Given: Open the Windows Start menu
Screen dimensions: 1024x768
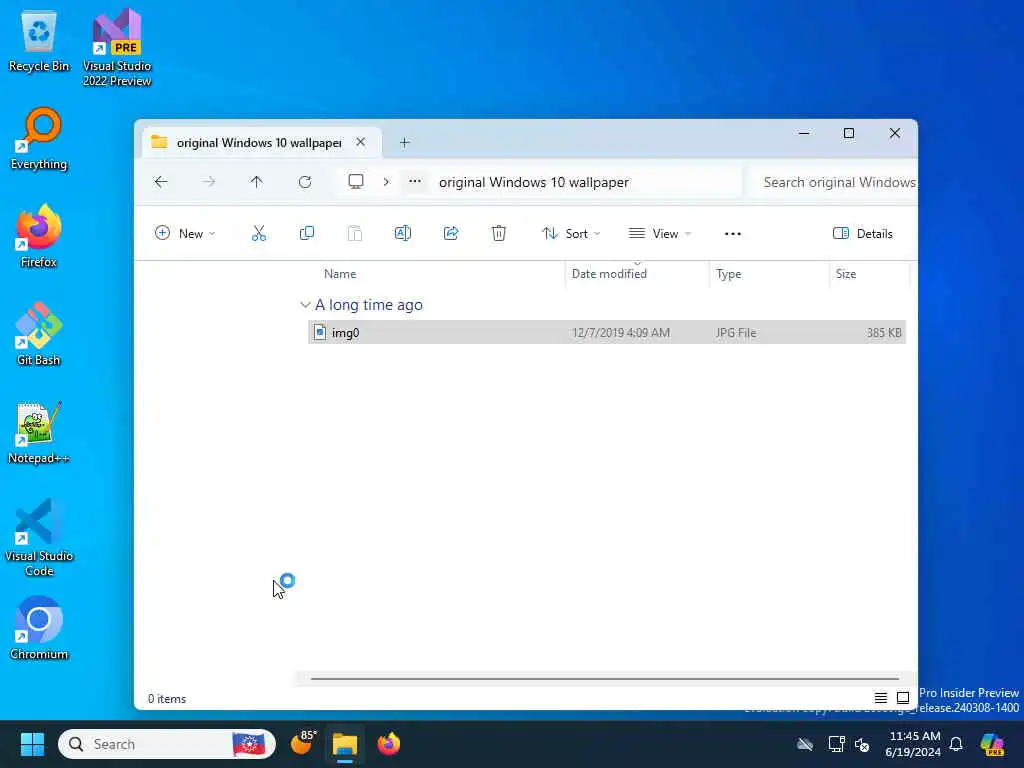Looking at the screenshot, I should pos(32,744).
